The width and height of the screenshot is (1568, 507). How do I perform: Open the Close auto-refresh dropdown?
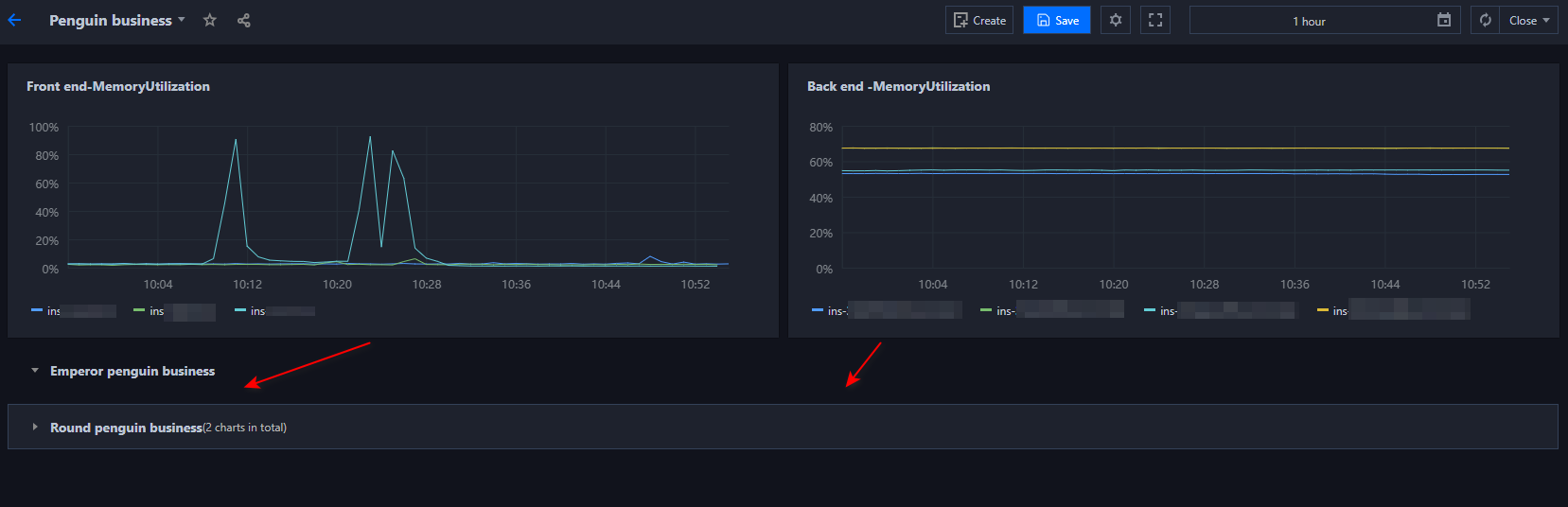point(1528,20)
